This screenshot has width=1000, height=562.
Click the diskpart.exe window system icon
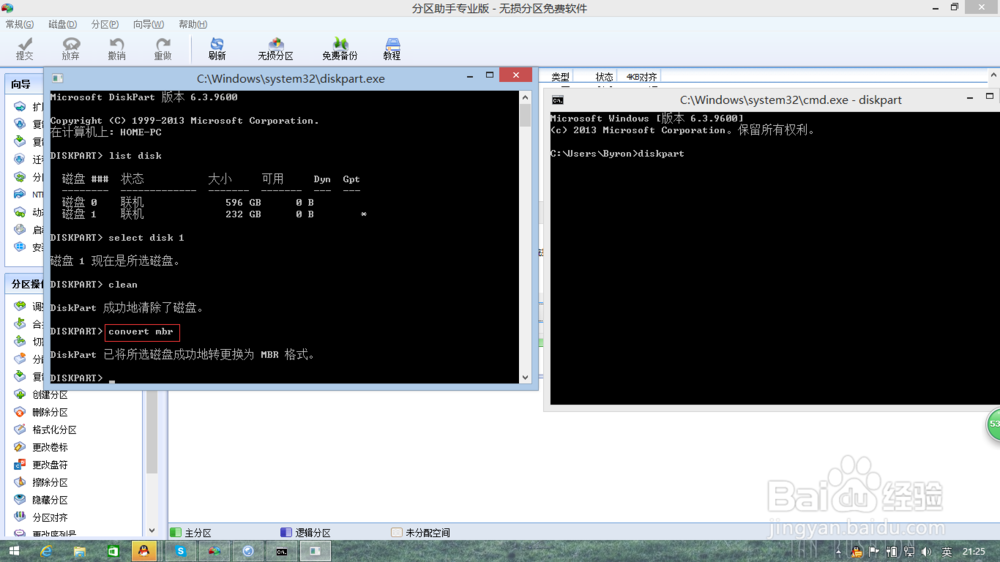coord(57,78)
